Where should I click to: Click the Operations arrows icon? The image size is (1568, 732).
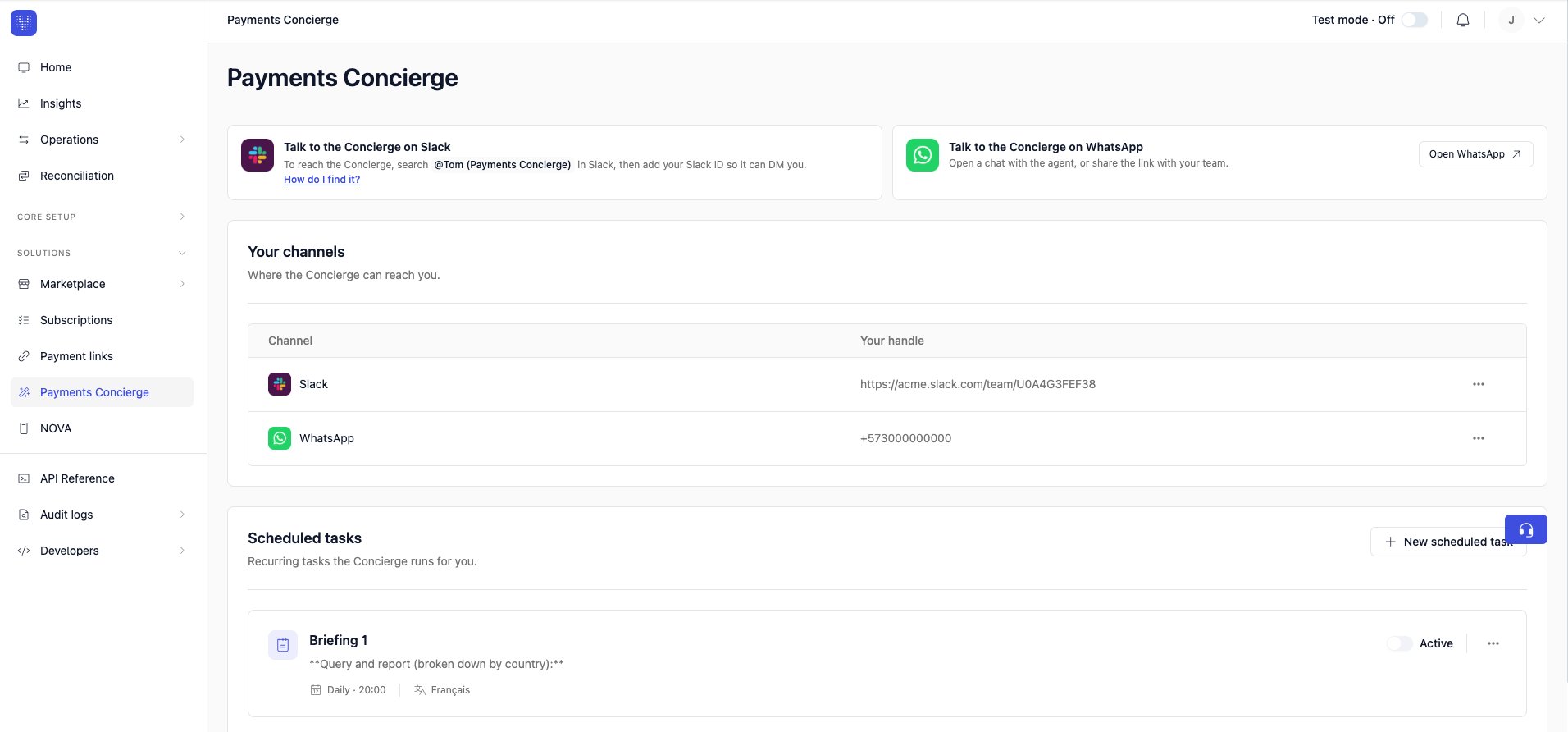pyautogui.click(x=24, y=140)
